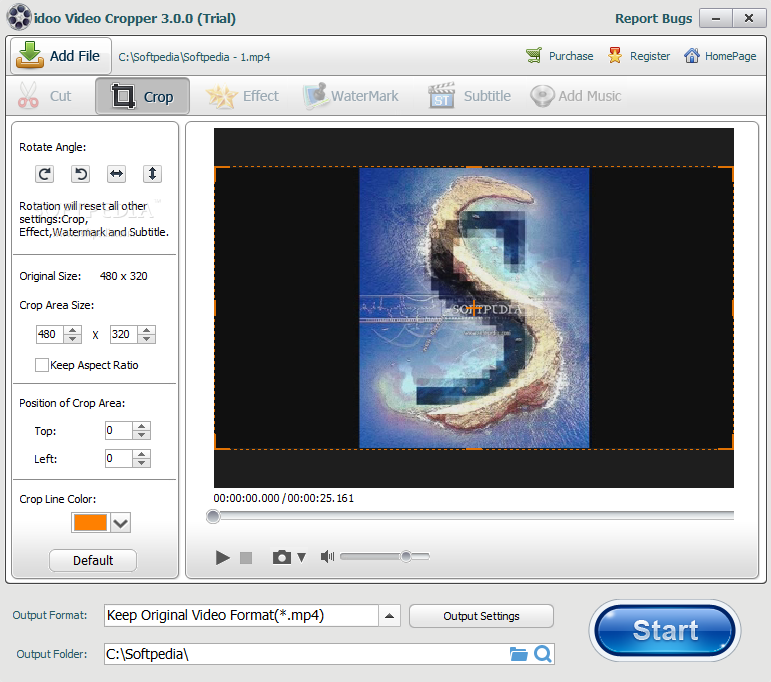Screen dimensions: 771x682
Task: Decrease crop area width with down arrow
Action: (x=73, y=339)
